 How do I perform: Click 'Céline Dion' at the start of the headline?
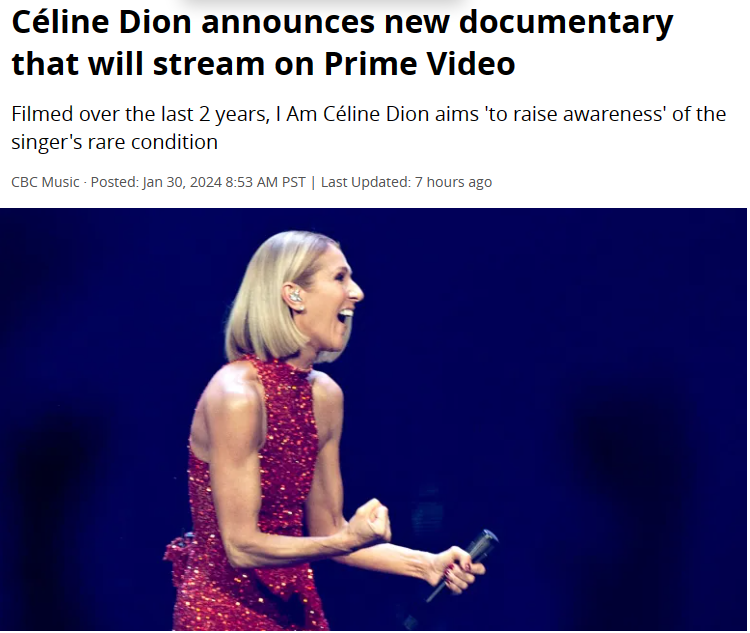101,22
